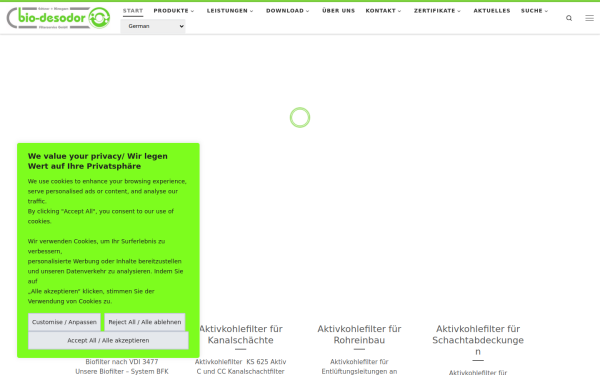600x375 pixels.
Task: Click 'Aktivkohlefilter für Entlüftungsleitungen an' text
Action: pos(359,367)
